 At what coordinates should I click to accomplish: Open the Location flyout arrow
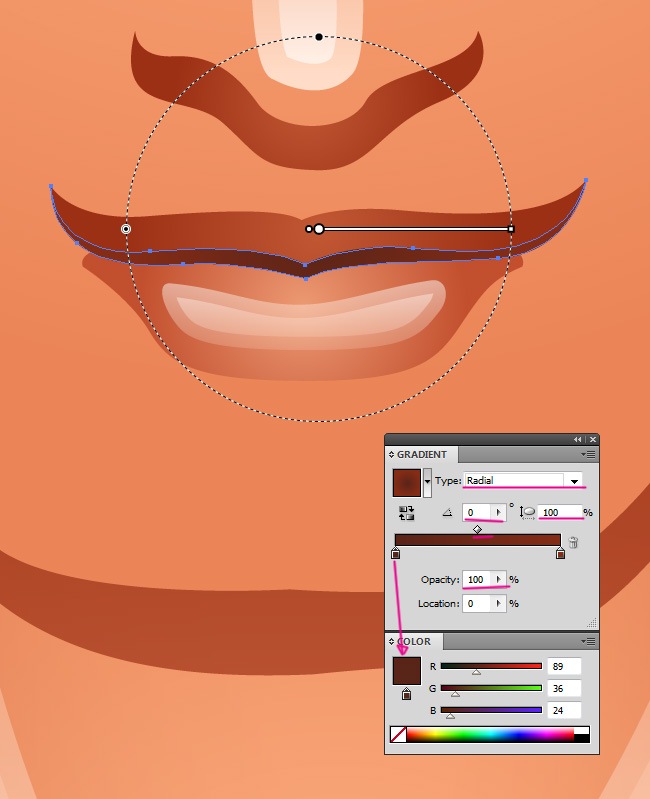click(x=499, y=603)
